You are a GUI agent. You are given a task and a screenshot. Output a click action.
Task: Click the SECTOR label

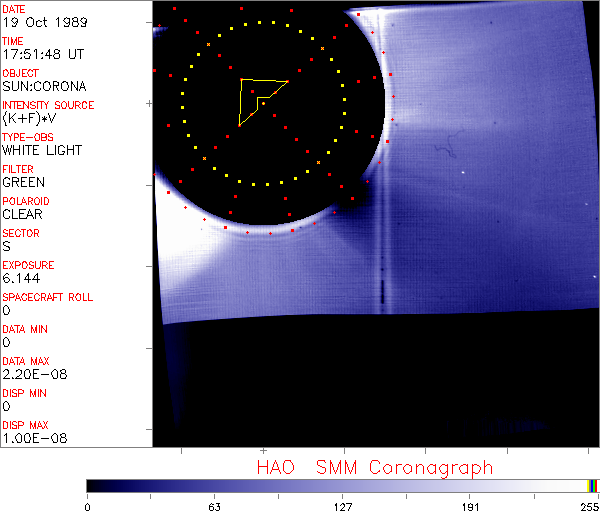[x=20, y=233]
